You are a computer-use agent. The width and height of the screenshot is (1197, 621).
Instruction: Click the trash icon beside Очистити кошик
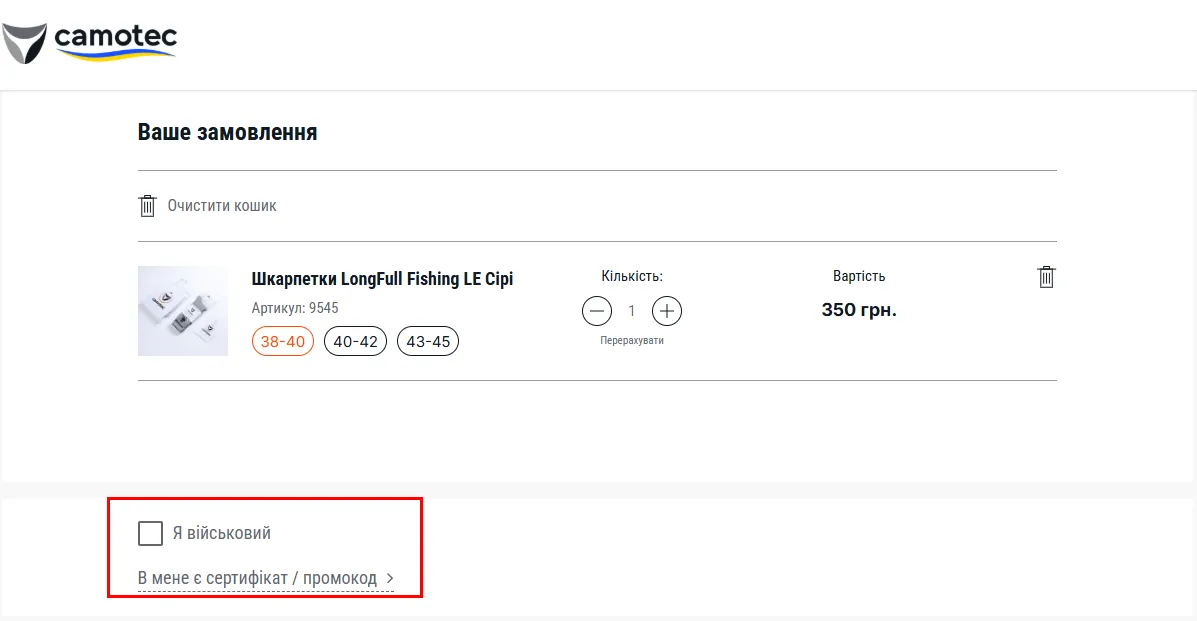click(147, 206)
